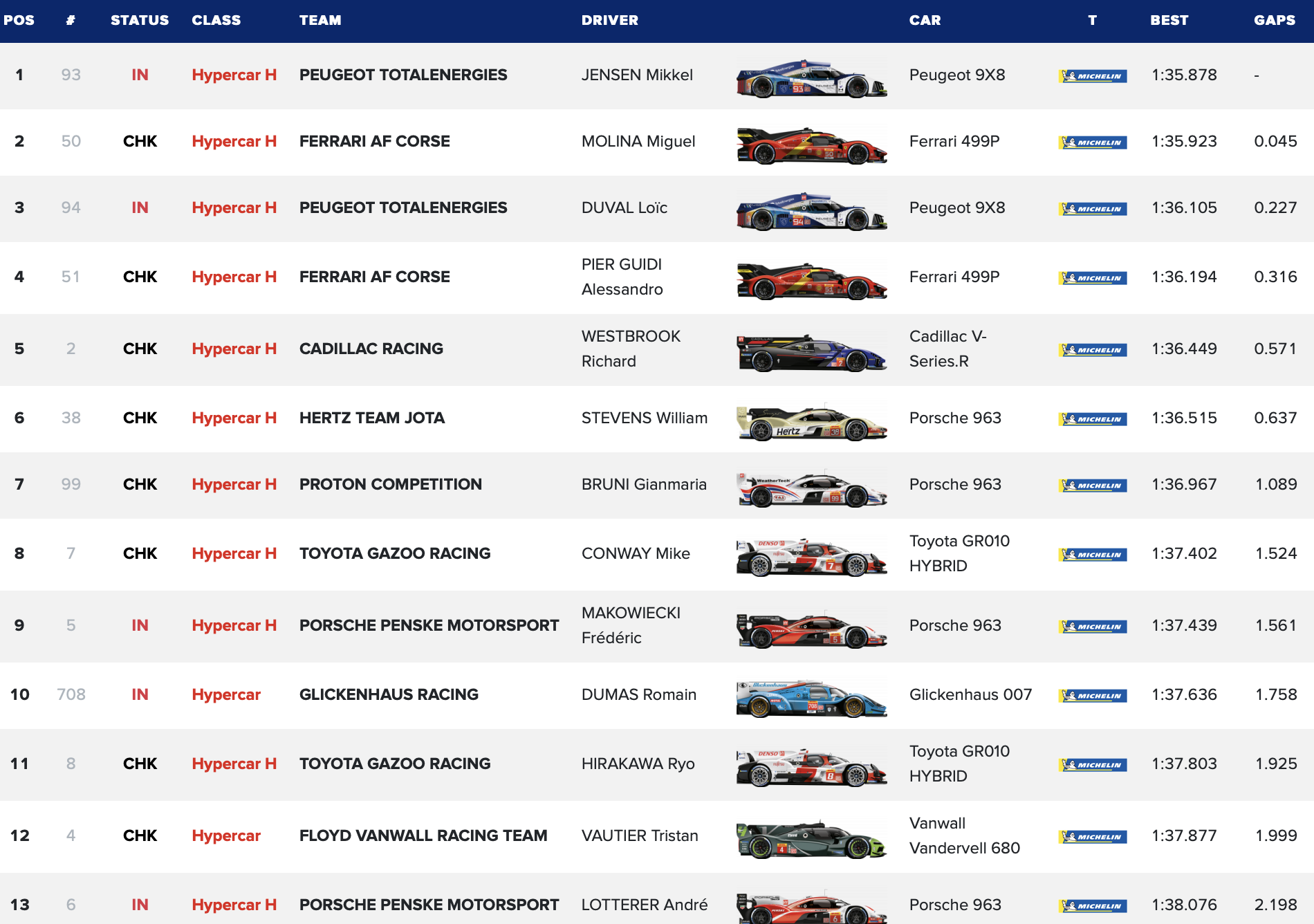Click team name PROTON COMPETITION
This screenshot has width=1314, height=924.
point(391,484)
